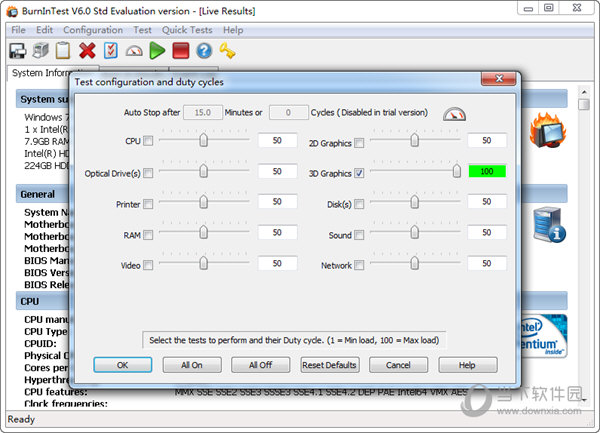Click the Network duty cycle value field
The height and width of the screenshot is (433, 600).
[487, 263]
